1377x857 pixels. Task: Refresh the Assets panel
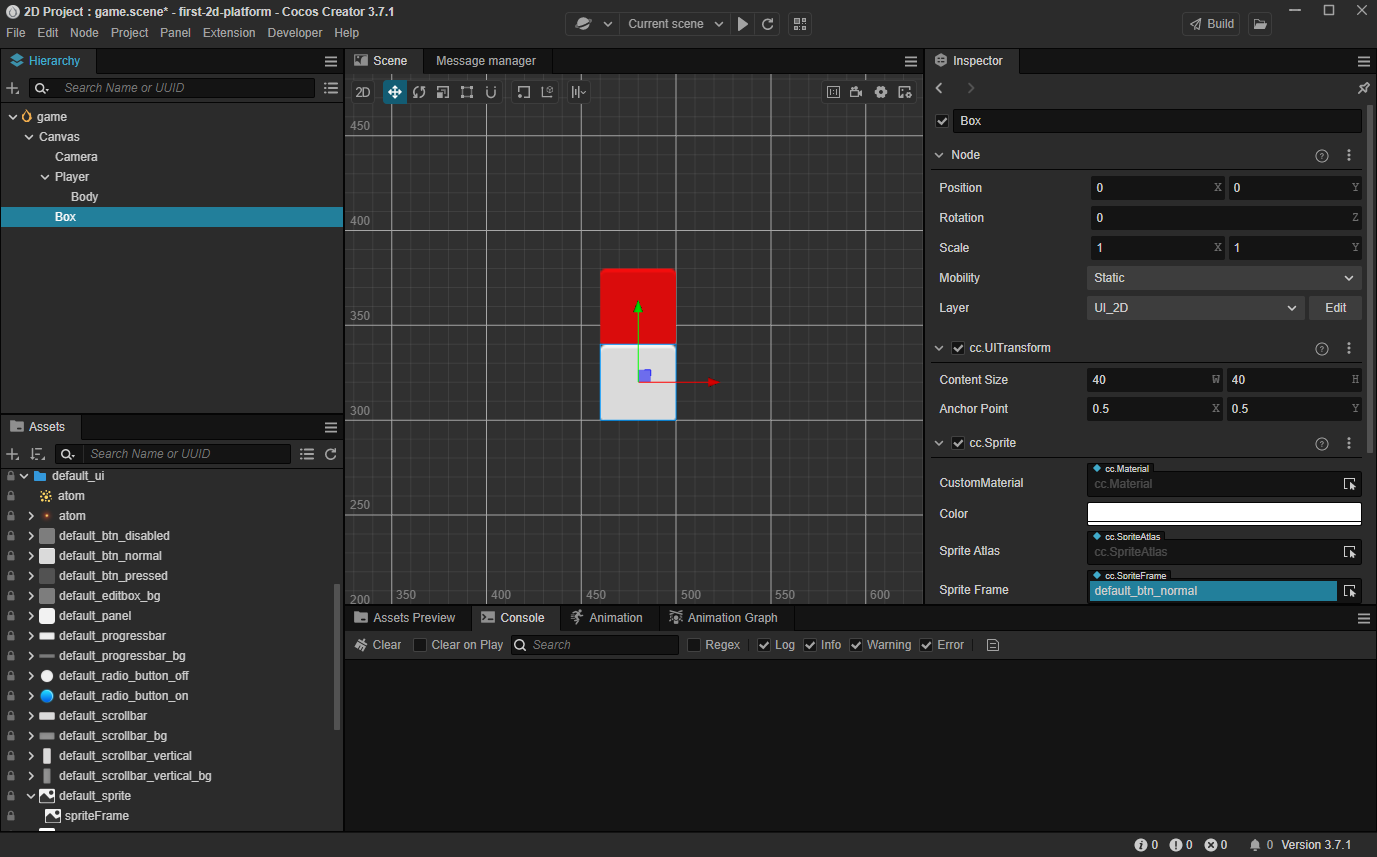(331, 454)
